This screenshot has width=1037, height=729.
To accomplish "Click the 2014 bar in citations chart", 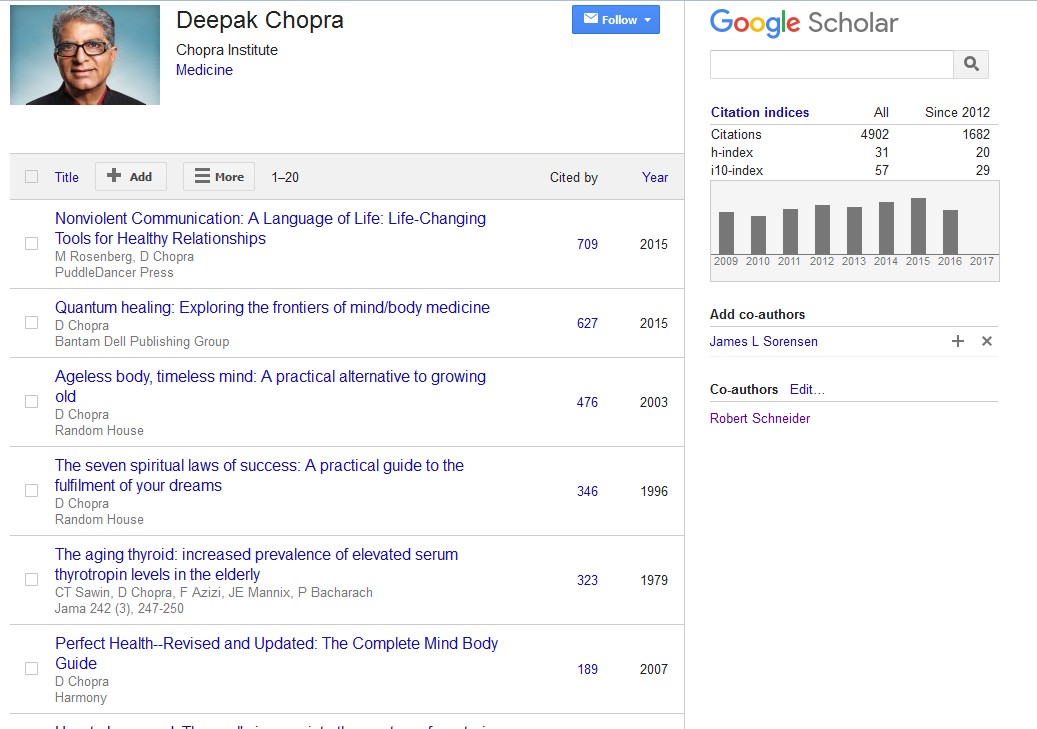I will (x=886, y=228).
